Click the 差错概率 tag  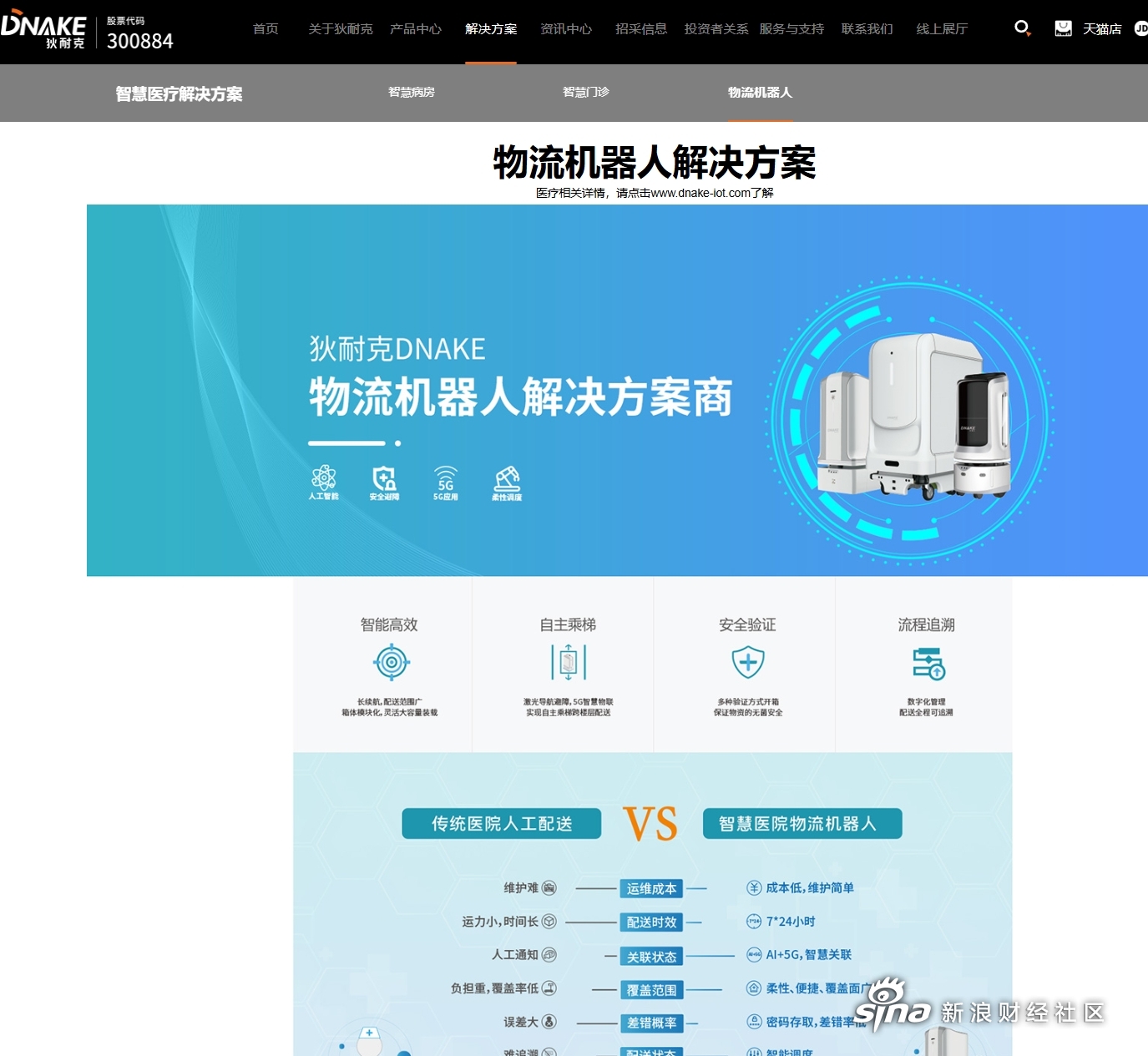click(651, 1023)
